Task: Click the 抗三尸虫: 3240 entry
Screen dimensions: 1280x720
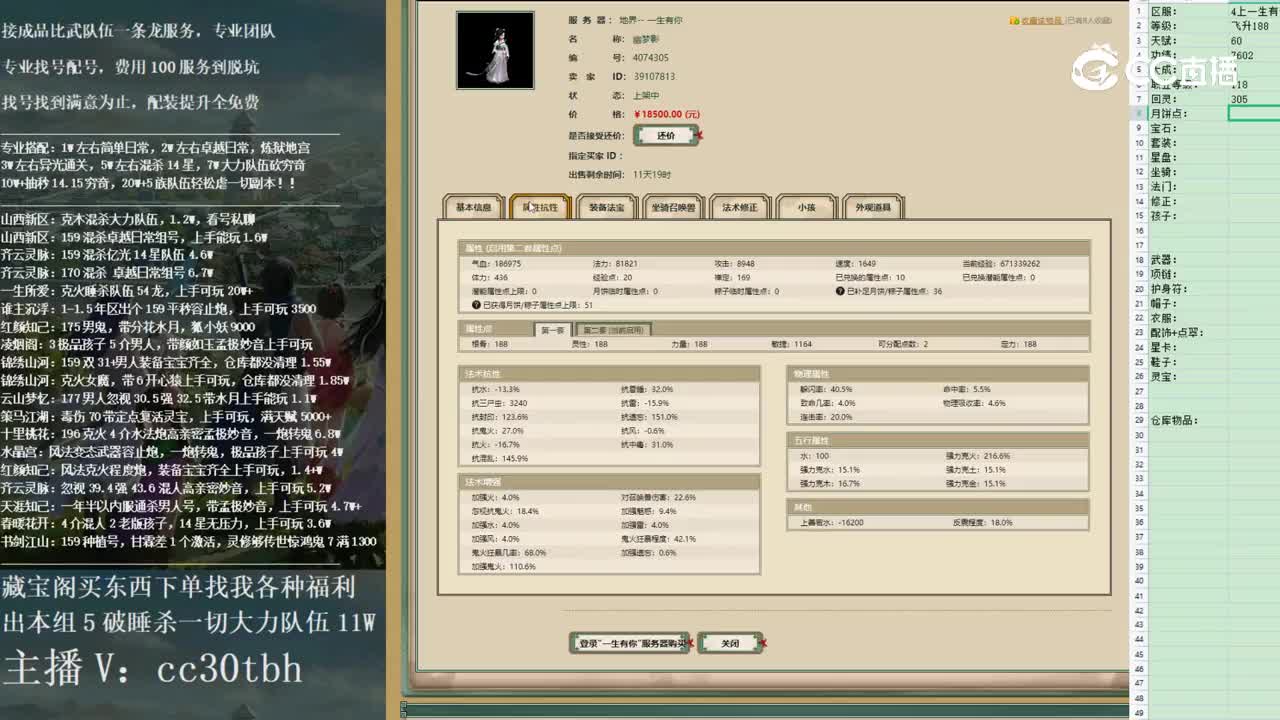Action: tap(499, 403)
